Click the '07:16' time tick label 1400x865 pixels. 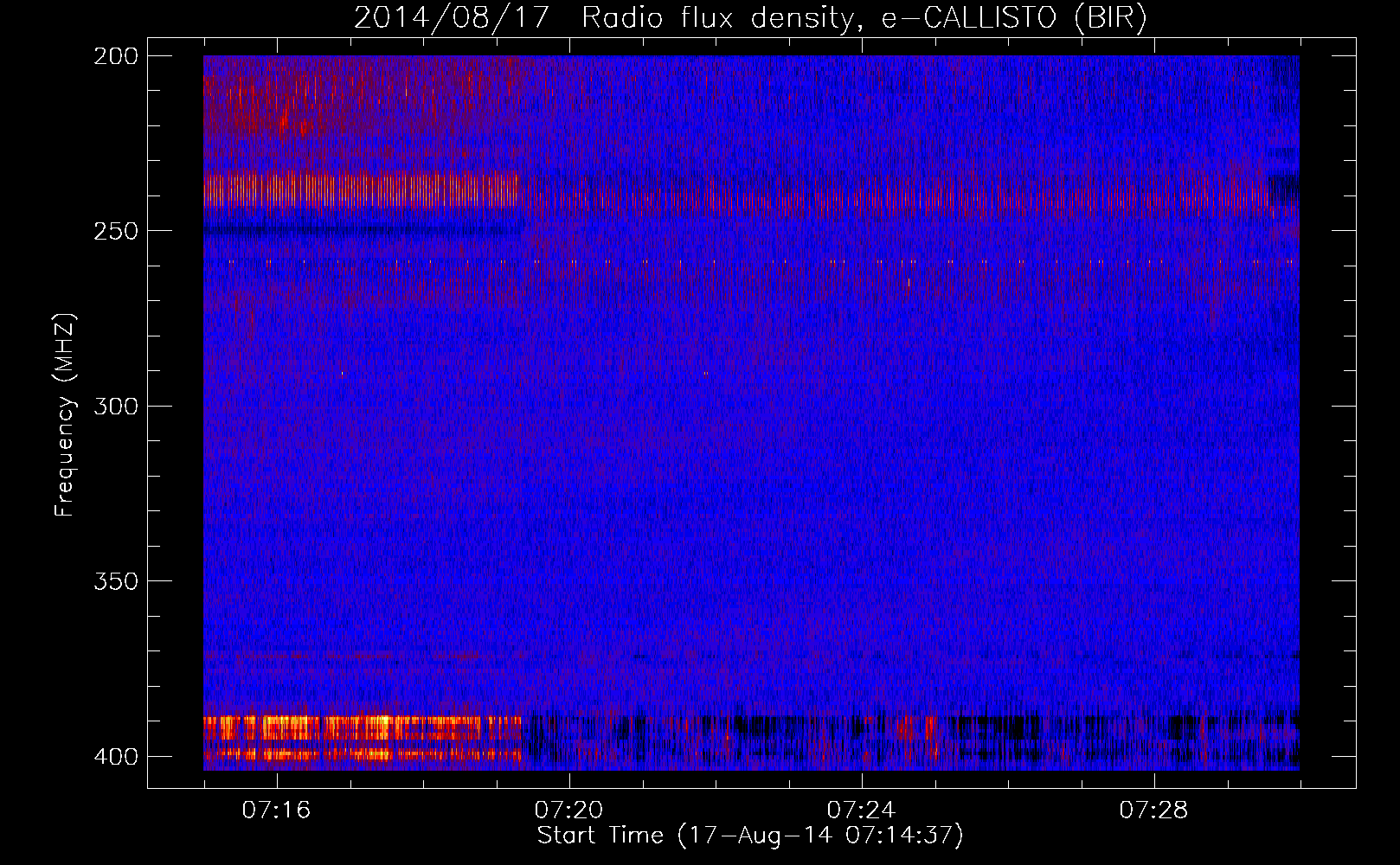(276, 810)
